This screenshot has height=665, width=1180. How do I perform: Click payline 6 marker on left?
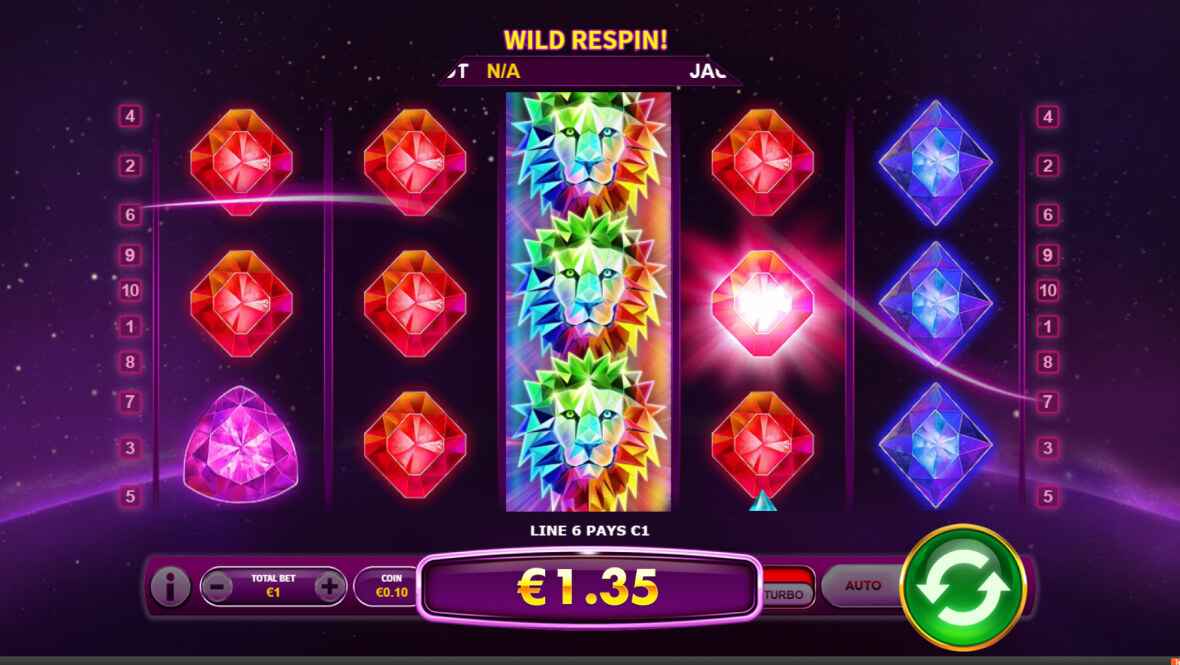[x=130, y=215]
